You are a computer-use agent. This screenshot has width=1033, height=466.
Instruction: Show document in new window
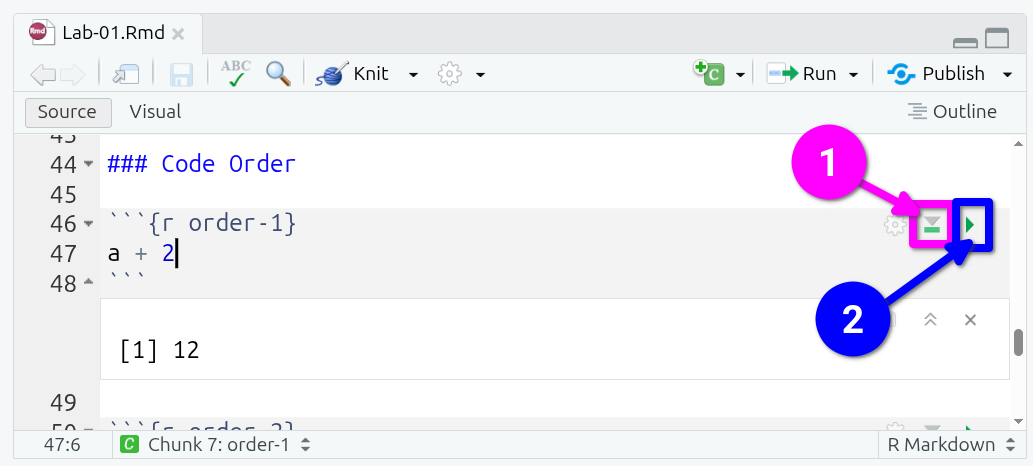126,74
